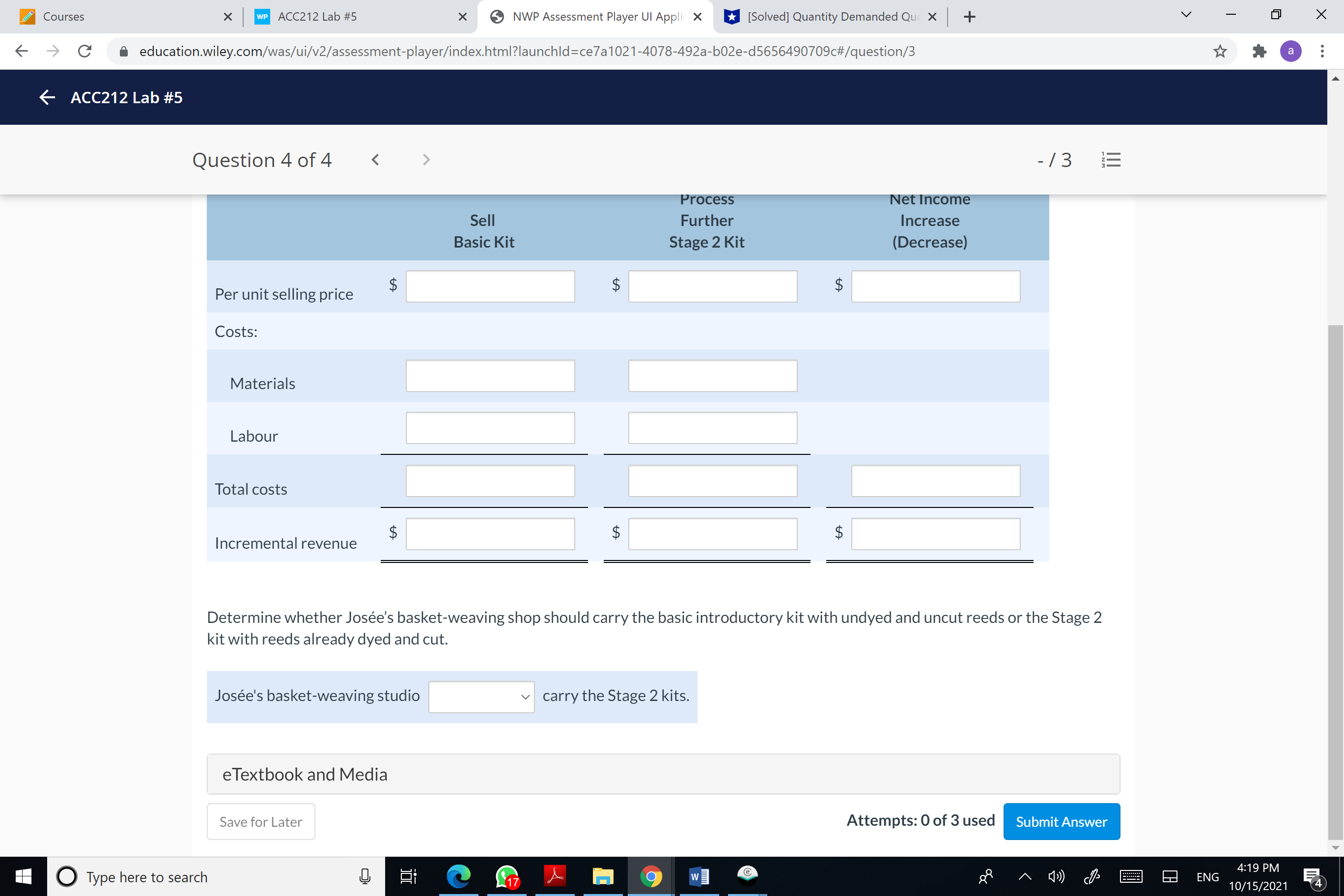The height and width of the screenshot is (896, 1344).
Task: Click the Per unit selling price input field
Action: [x=489, y=286]
